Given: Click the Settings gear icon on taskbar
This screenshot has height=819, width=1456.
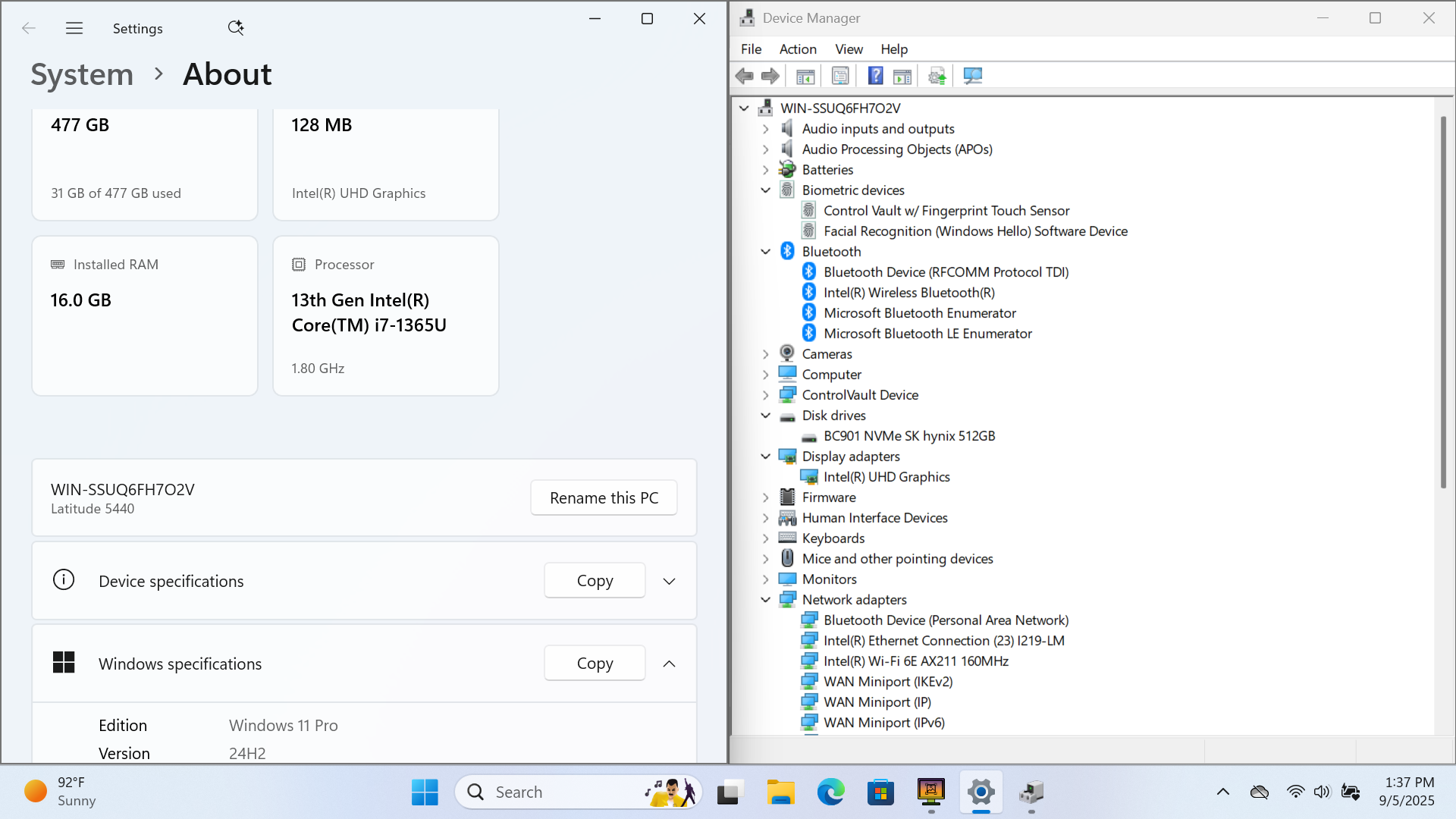Looking at the screenshot, I should coord(981,792).
